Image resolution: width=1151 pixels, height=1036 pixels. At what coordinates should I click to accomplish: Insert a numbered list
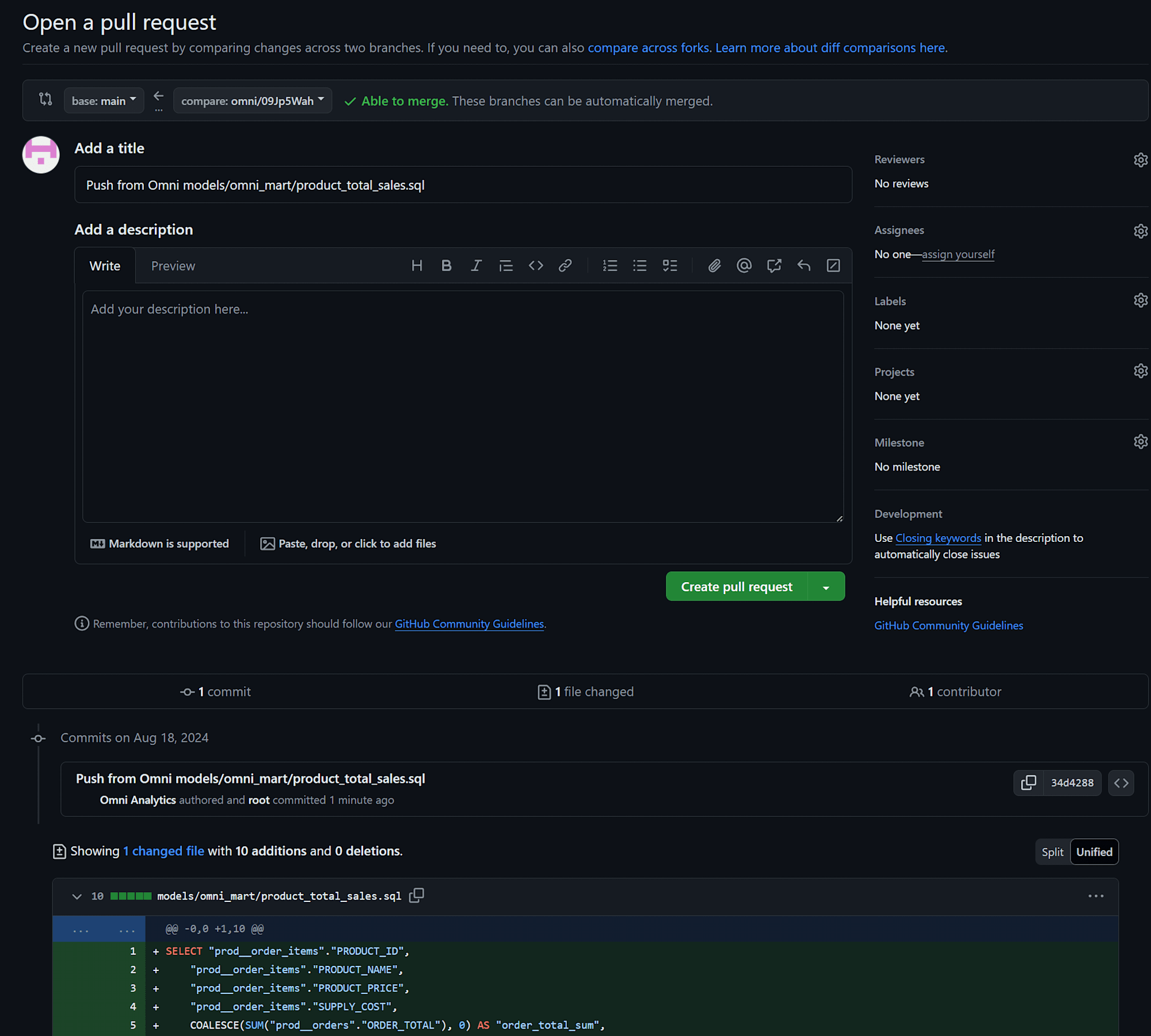(610, 265)
